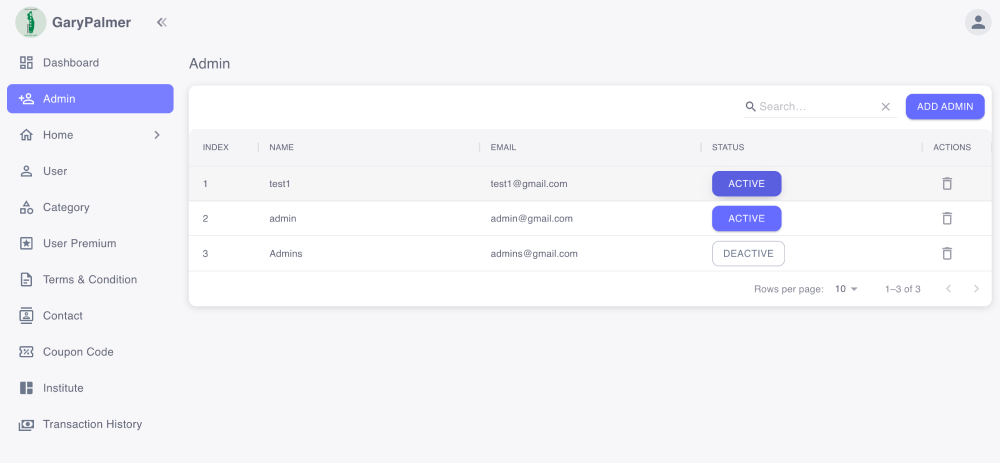Clear the search field with X icon
The image size is (1000, 463).
tap(885, 107)
